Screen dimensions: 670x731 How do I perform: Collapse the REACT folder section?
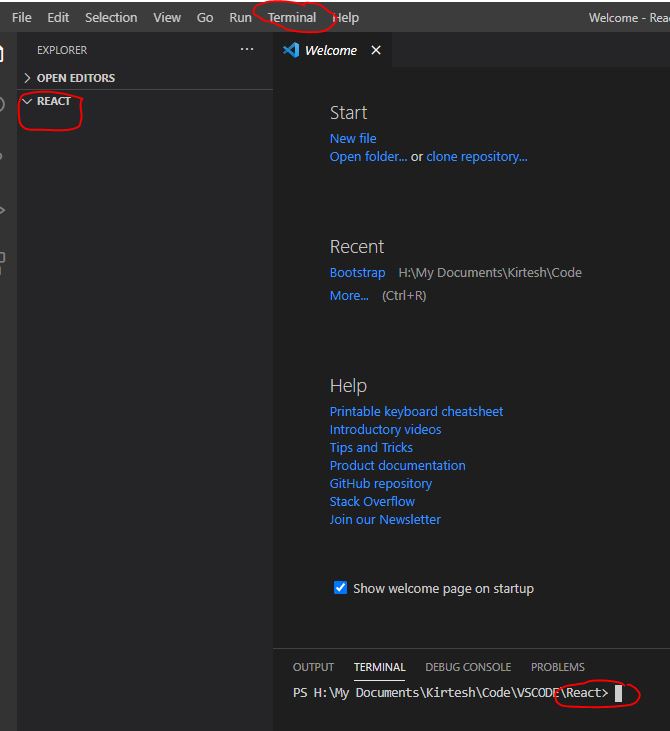point(53,101)
